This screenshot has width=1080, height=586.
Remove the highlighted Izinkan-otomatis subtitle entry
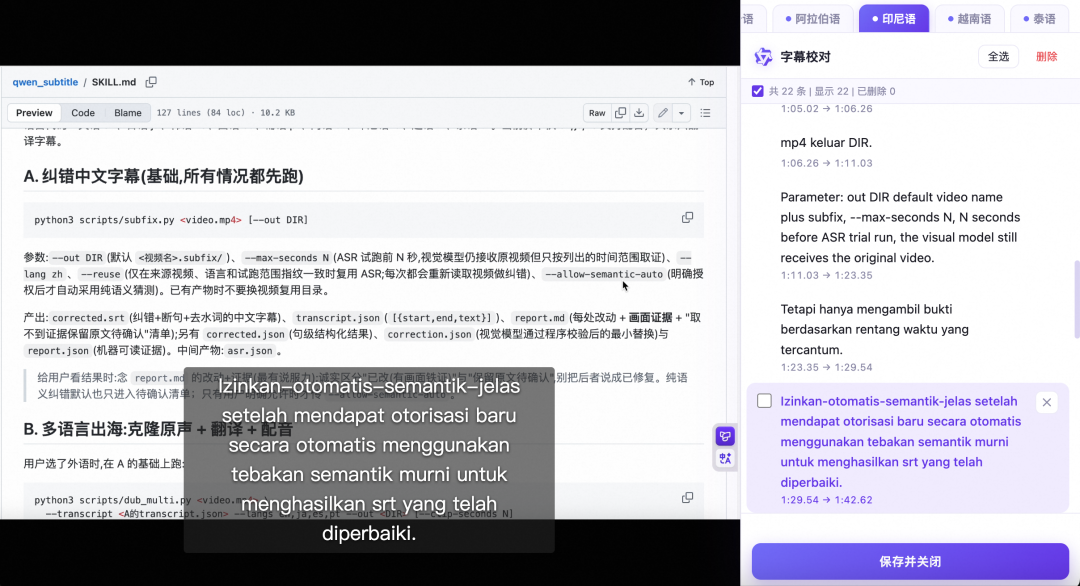point(1046,402)
